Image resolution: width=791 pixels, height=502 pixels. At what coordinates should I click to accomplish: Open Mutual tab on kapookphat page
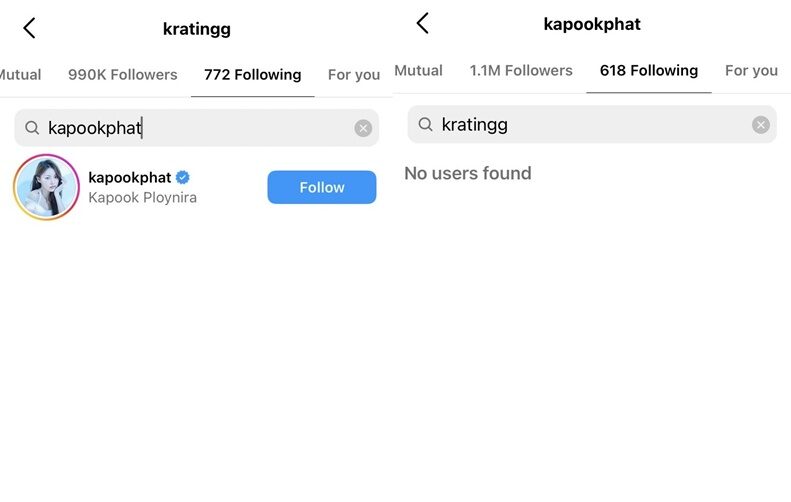point(418,70)
